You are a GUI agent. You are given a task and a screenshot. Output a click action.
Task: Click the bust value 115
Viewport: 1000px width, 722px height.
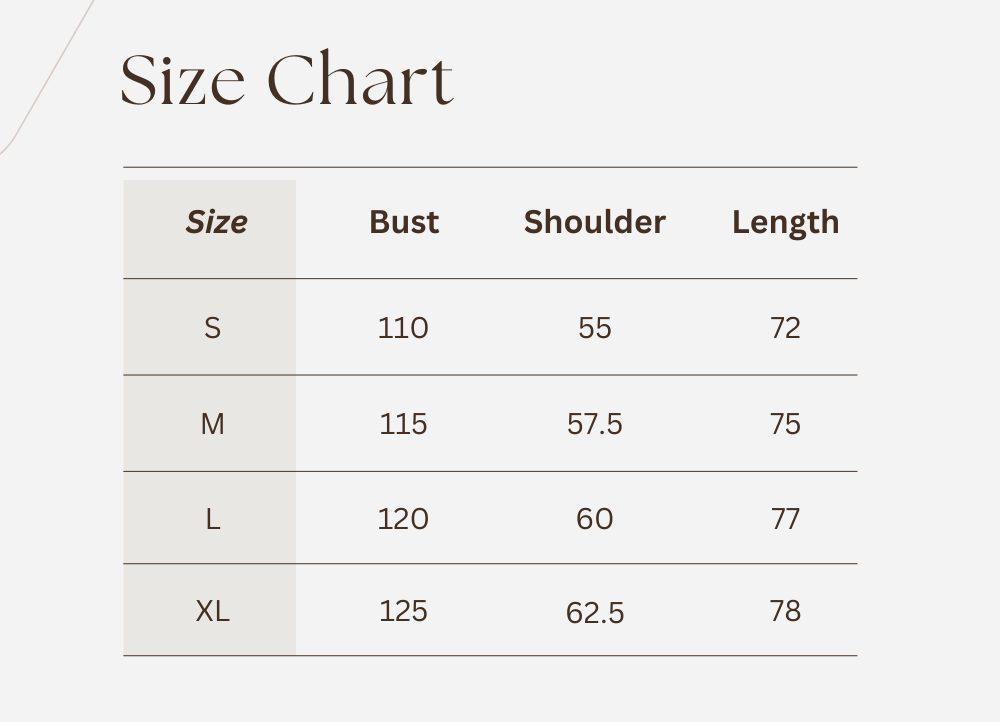click(x=403, y=424)
